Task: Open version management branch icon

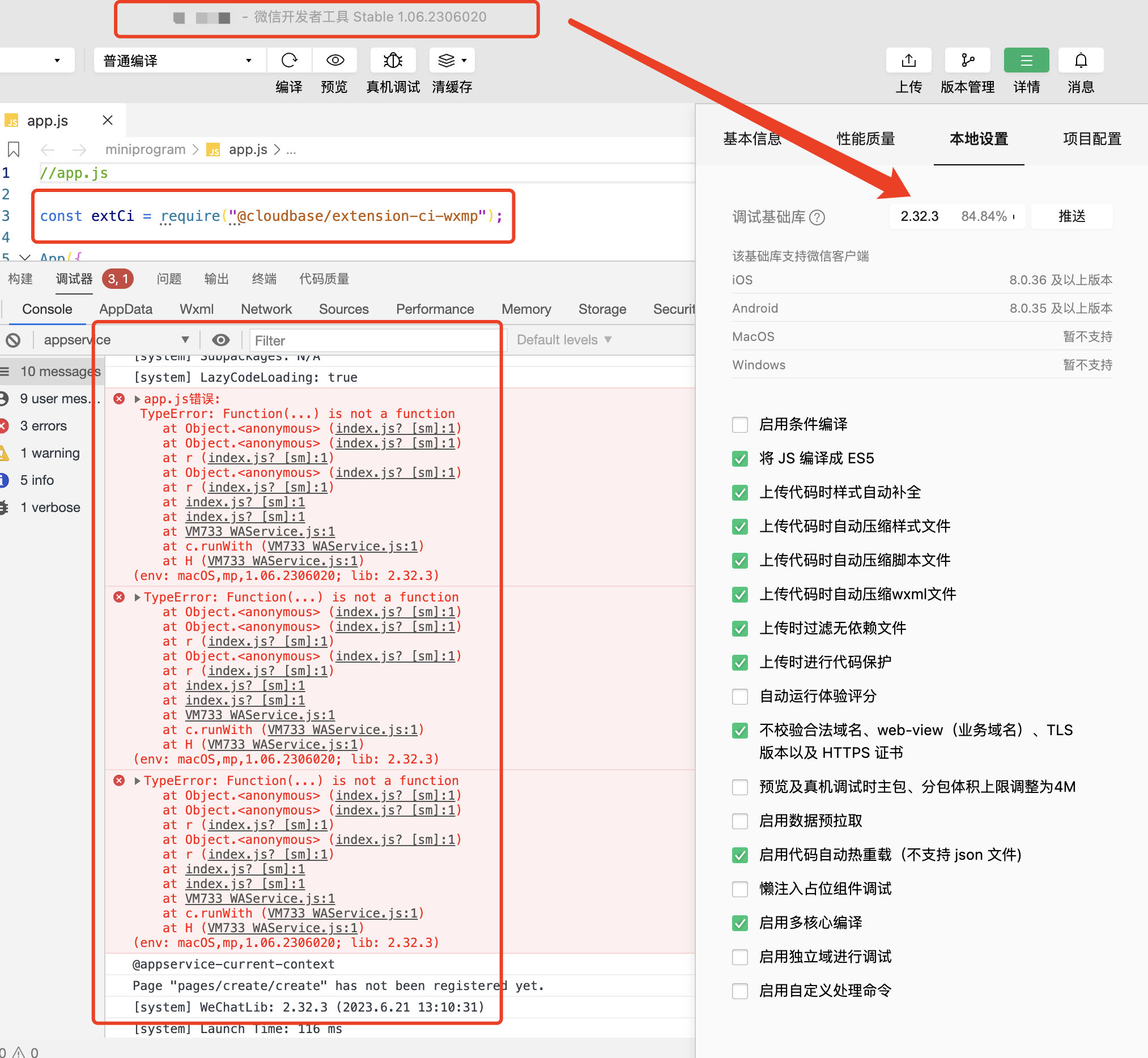Action: tap(968, 60)
